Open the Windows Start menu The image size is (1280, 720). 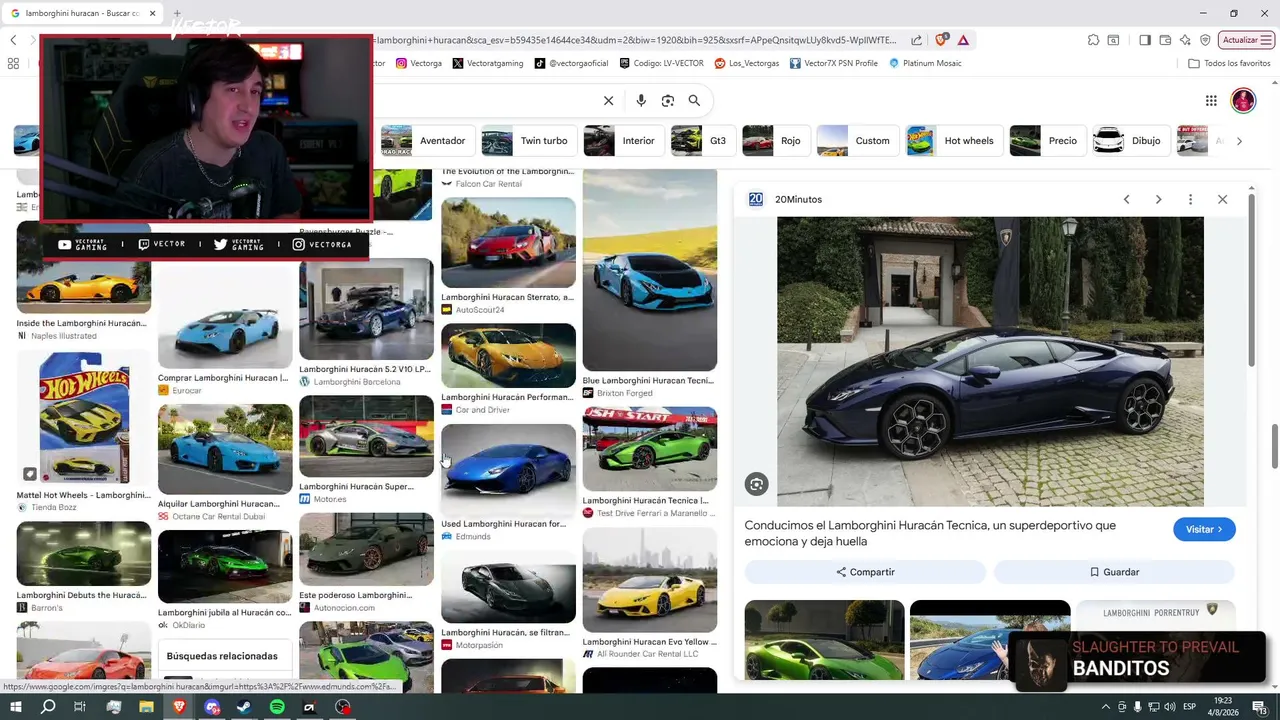point(16,707)
